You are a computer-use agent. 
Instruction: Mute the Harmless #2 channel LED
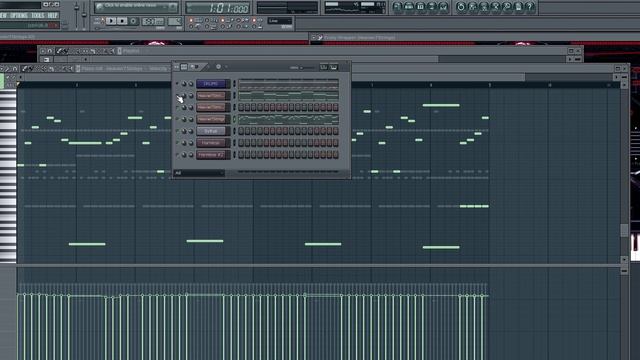[x=177, y=155]
